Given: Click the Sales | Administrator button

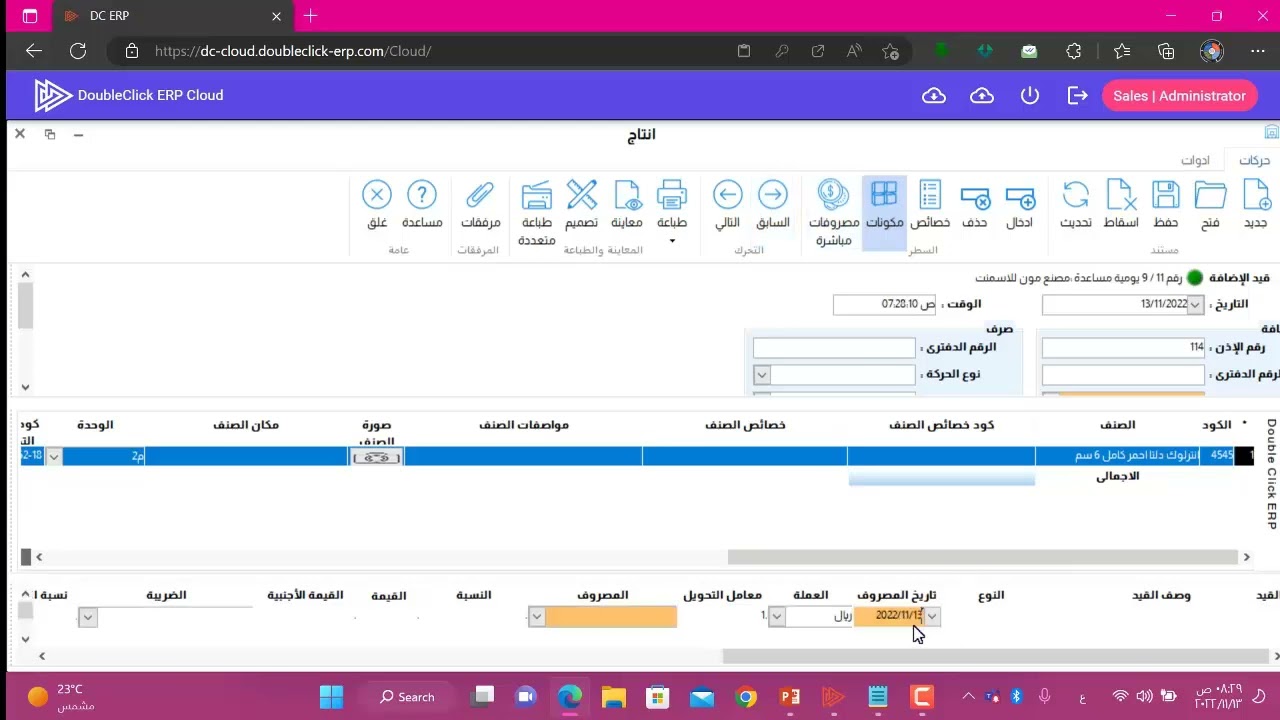Looking at the screenshot, I should pyautogui.click(x=1179, y=96).
